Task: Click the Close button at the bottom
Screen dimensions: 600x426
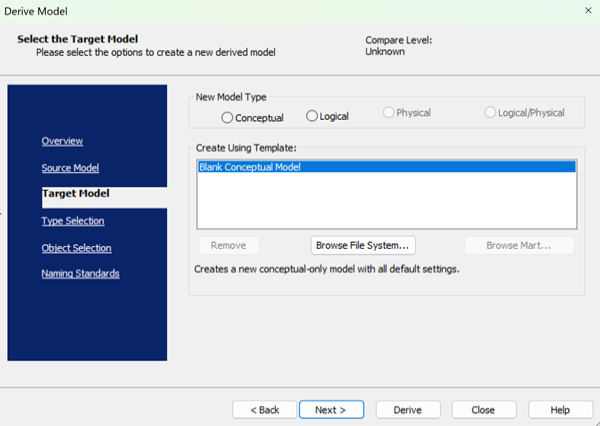Action: click(x=483, y=410)
